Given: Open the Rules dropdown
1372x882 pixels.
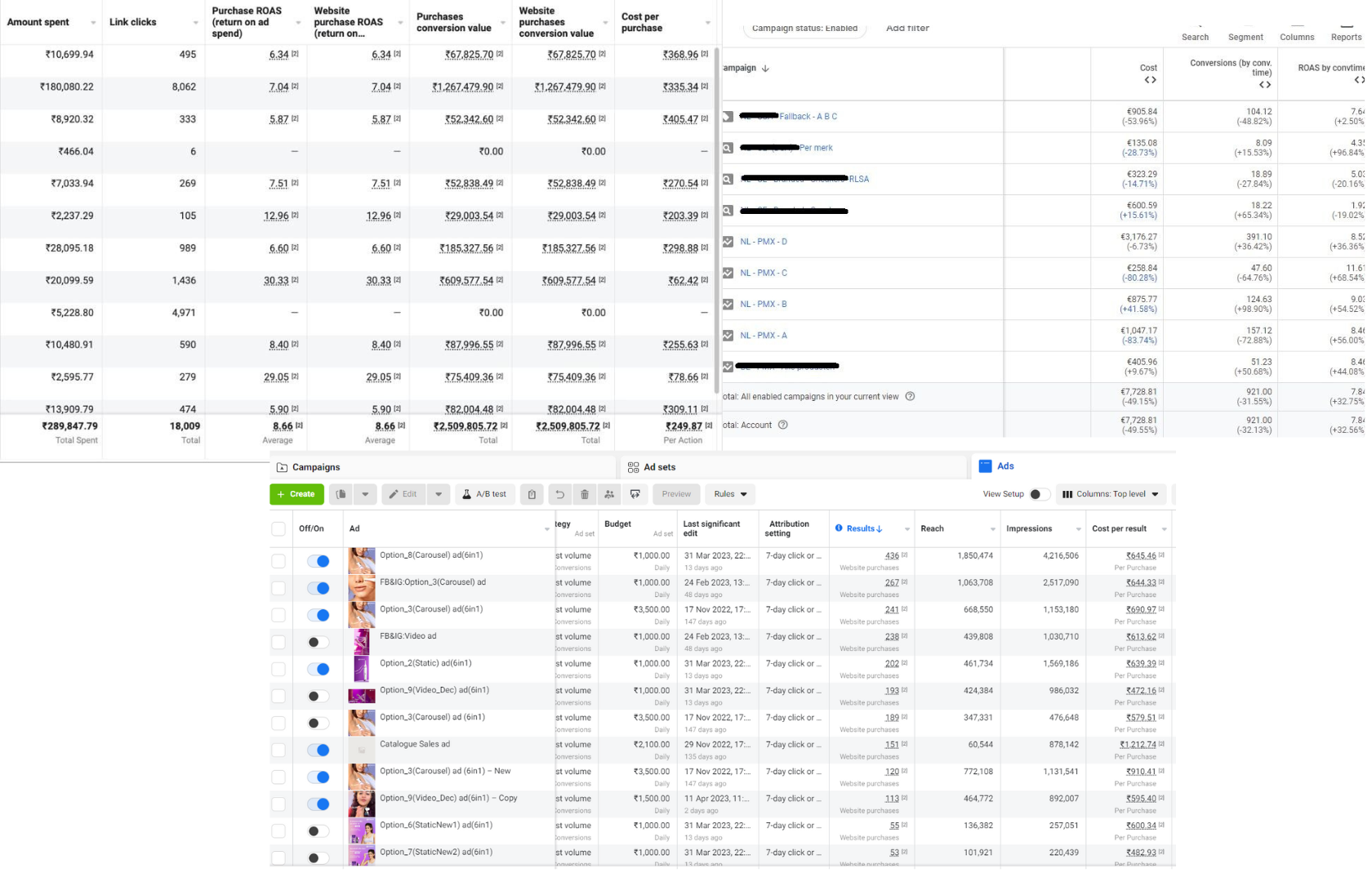Looking at the screenshot, I should pos(730,494).
